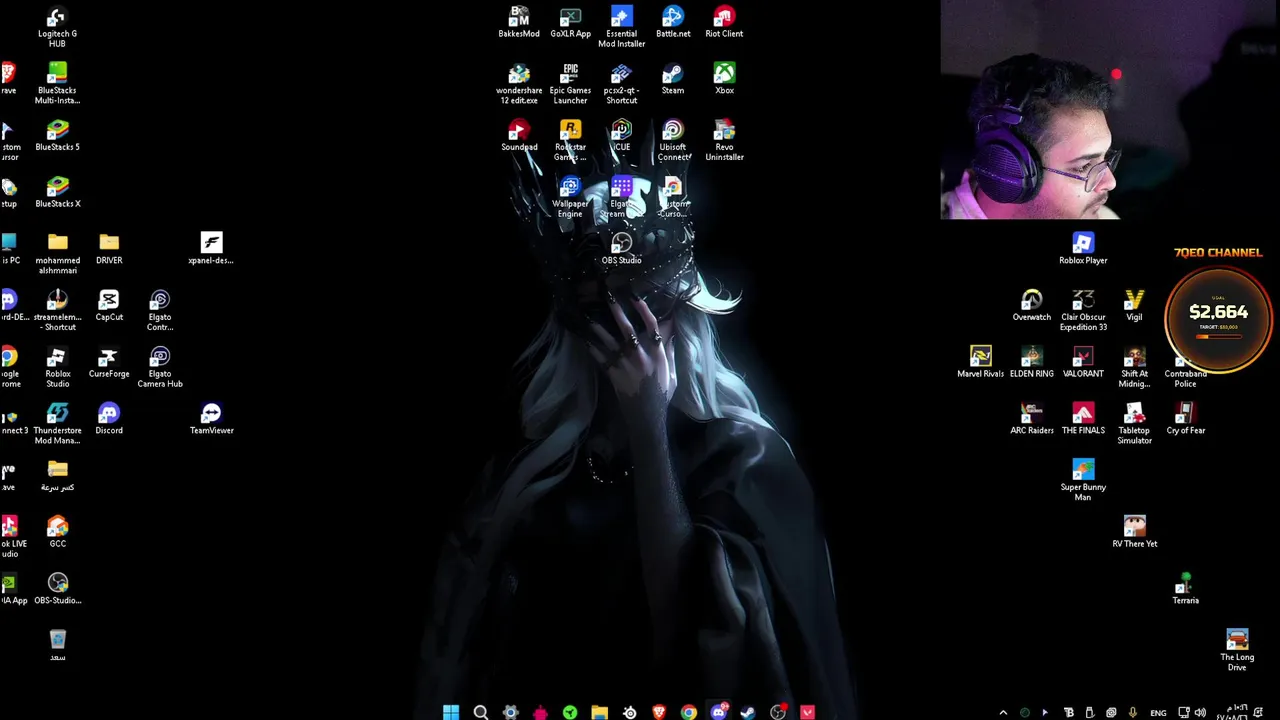Launch OBS Studio desktop icon
This screenshot has width=1280, height=720.
[621, 249]
